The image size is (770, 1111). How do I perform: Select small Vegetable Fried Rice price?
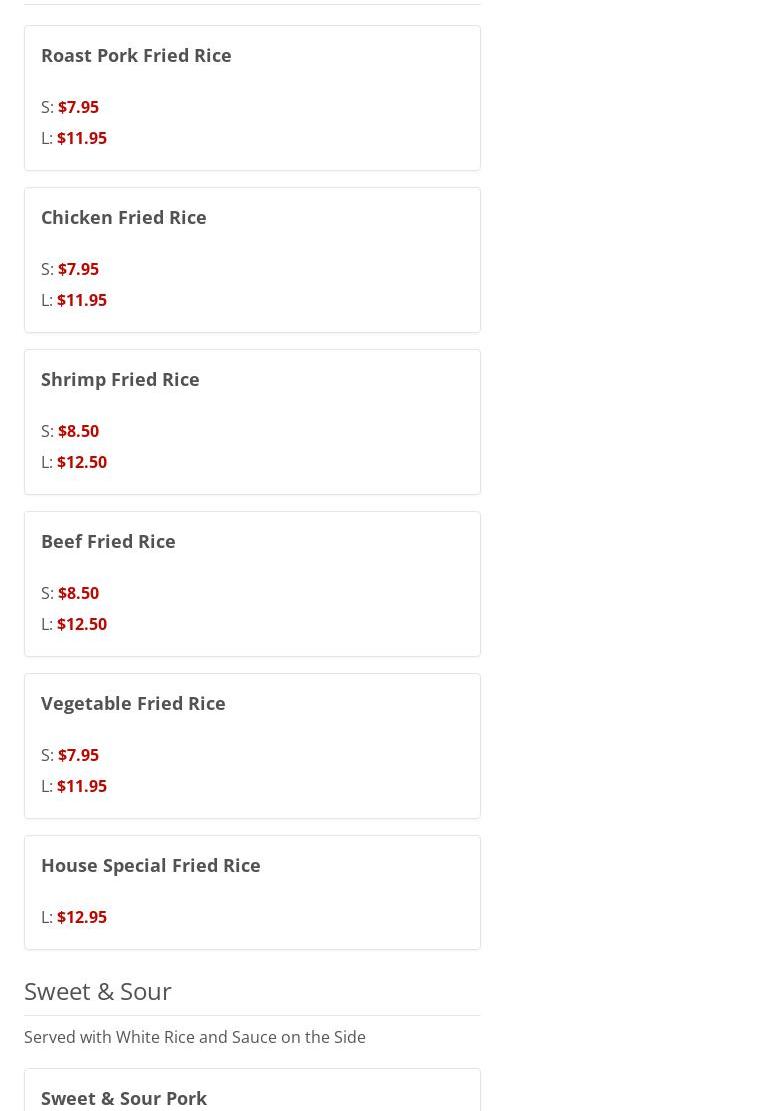pos(78,755)
